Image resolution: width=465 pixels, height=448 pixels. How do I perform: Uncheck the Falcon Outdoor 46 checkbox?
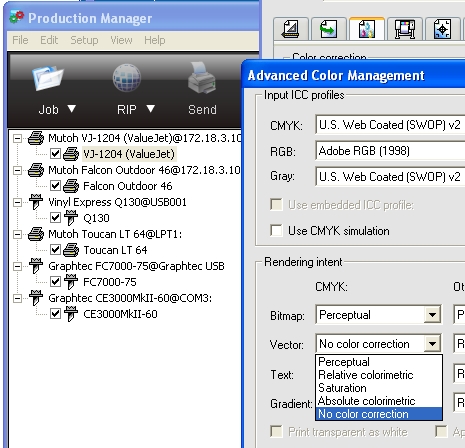coord(55,186)
